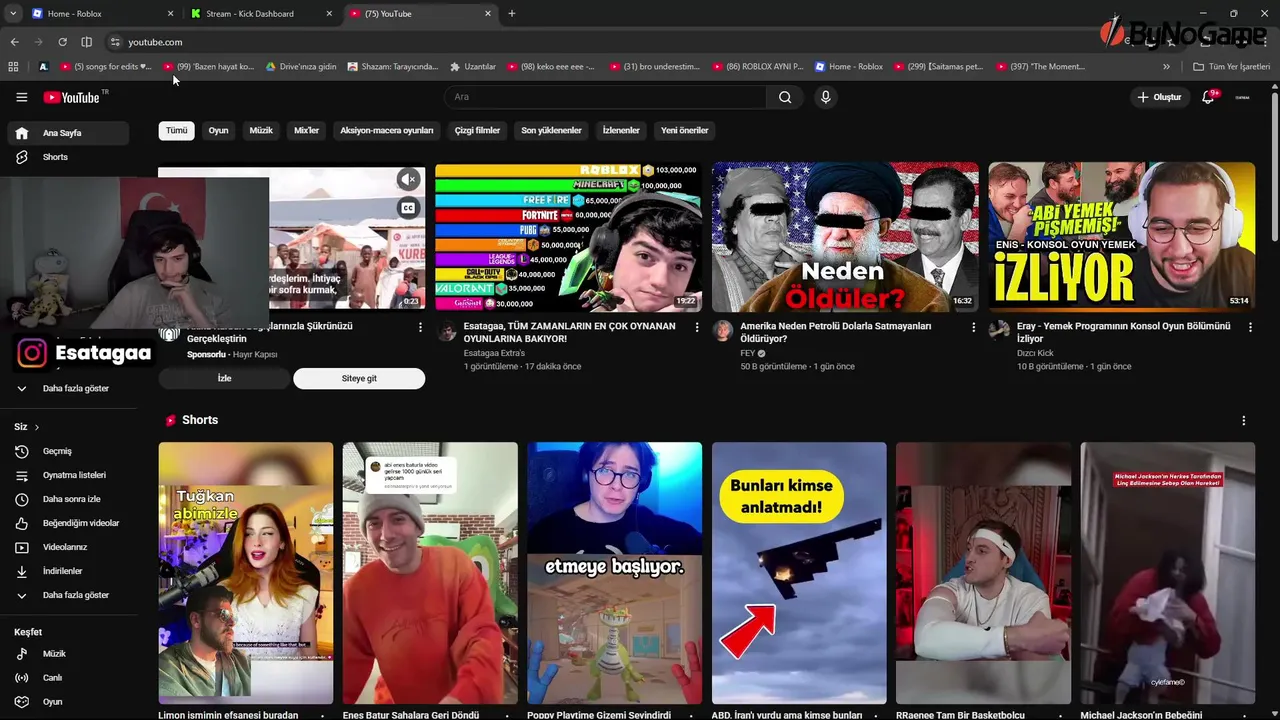1280x720 pixels.
Task: Show more bookmarks chevron
Action: (1166, 67)
